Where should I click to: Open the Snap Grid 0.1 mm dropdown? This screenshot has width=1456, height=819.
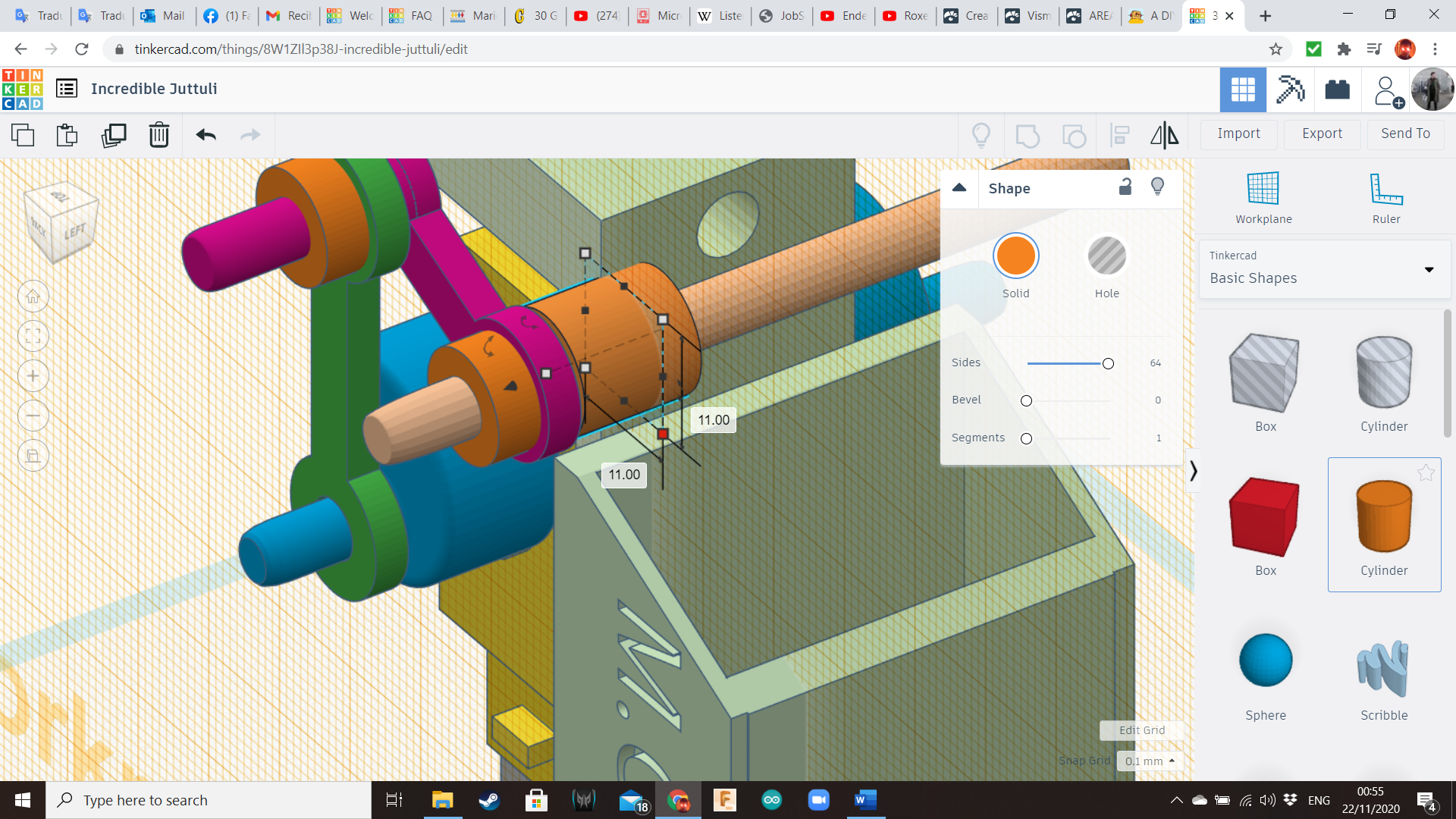tap(1150, 761)
